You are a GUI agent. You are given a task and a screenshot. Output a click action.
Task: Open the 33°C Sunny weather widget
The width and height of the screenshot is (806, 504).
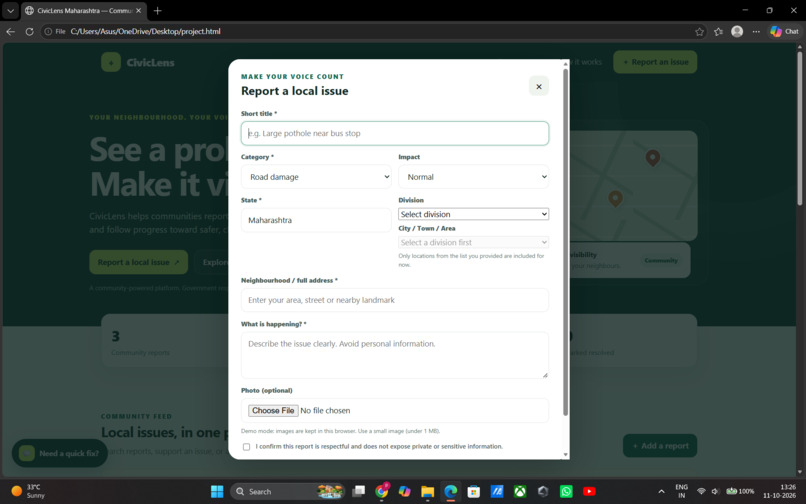click(28, 491)
